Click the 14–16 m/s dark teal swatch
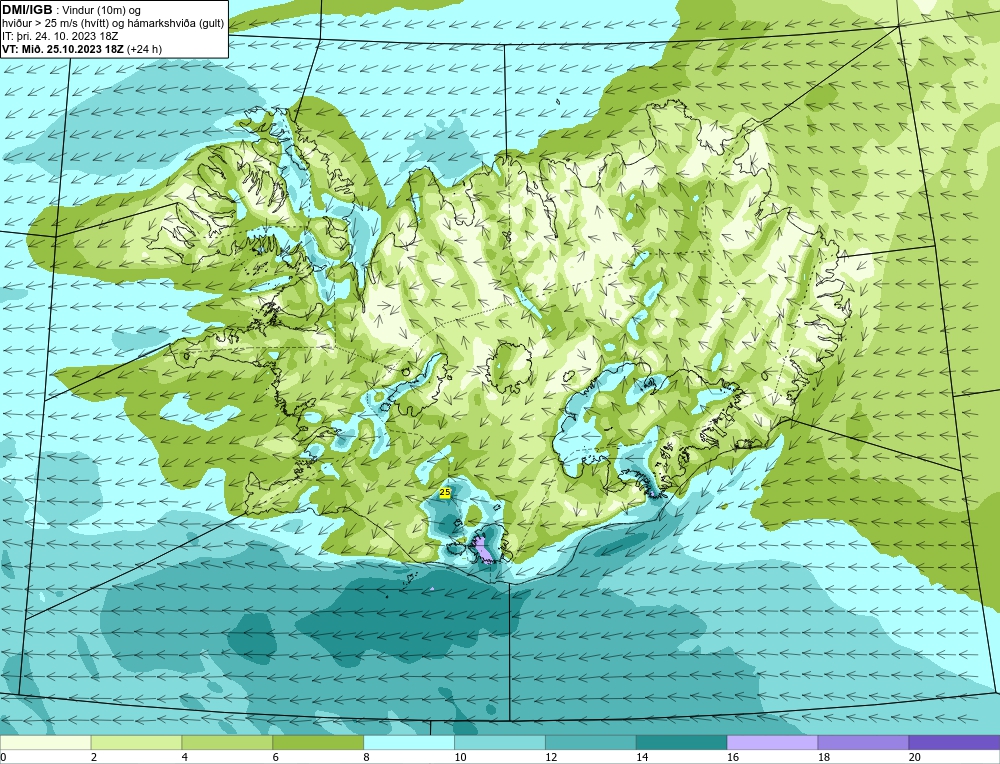The image size is (1000, 764). [x=682, y=743]
